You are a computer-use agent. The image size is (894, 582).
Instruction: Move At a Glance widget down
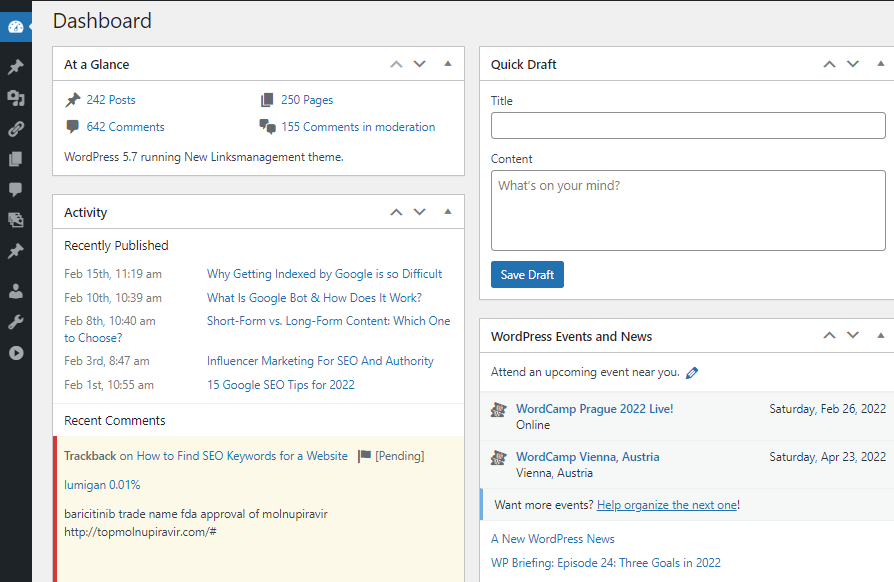420,64
